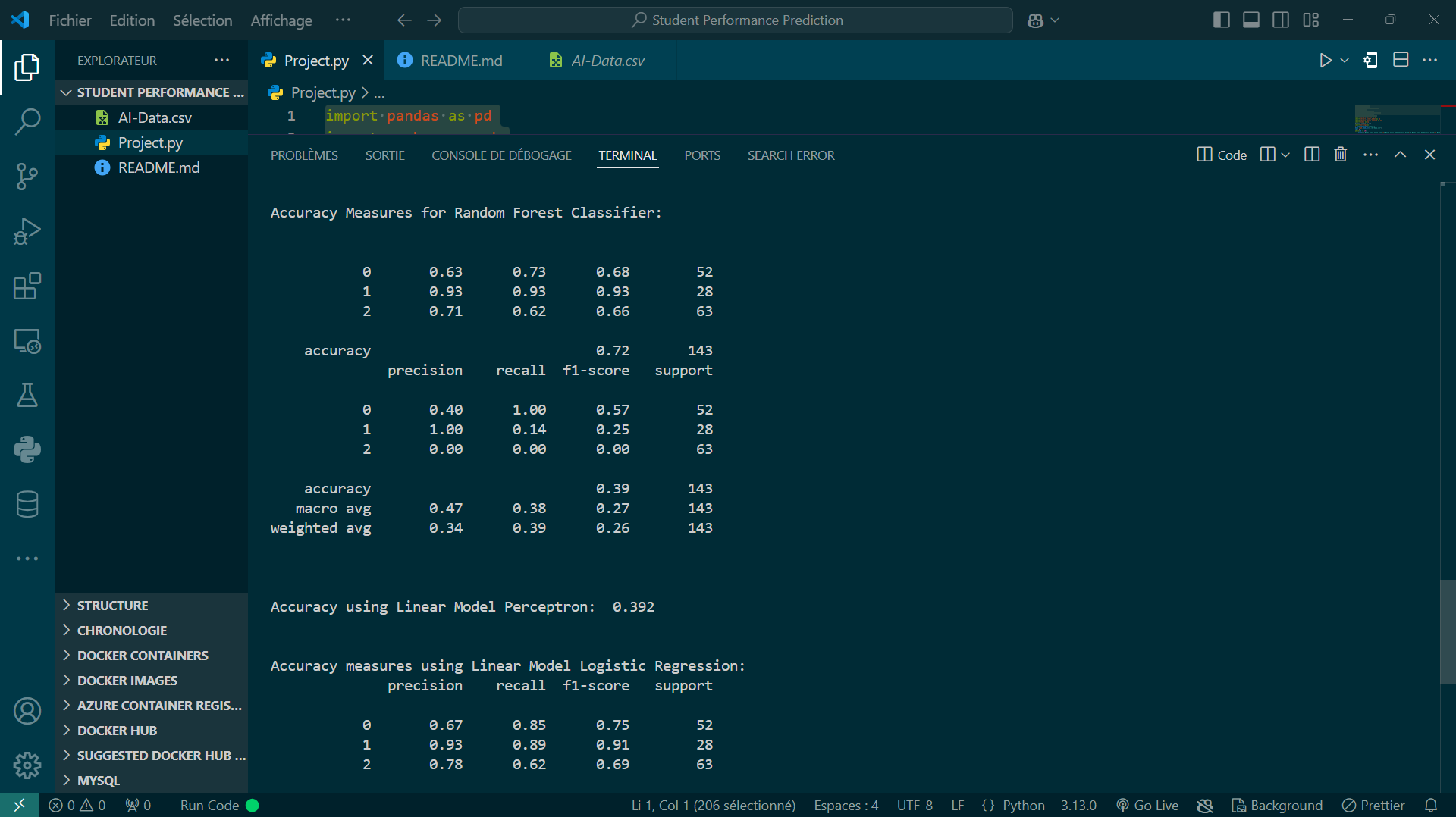The width and height of the screenshot is (1456, 817).
Task: Open Source Control view
Action: click(27, 176)
